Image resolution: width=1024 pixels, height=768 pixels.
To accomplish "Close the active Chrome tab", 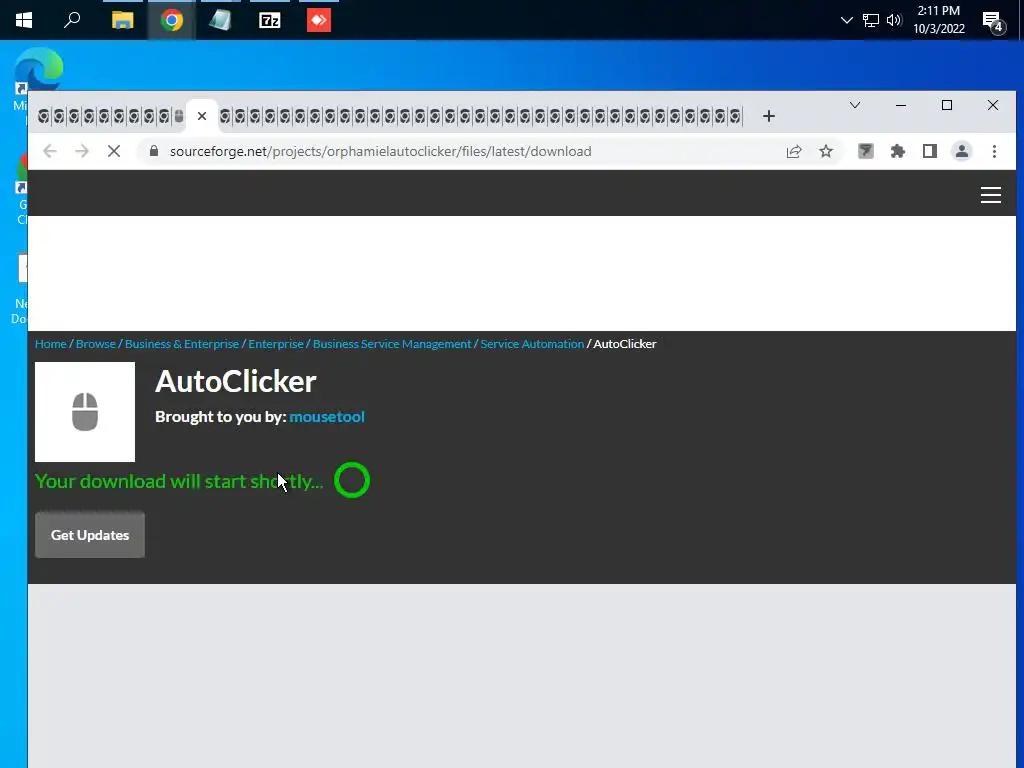I will [x=202, y=116].
